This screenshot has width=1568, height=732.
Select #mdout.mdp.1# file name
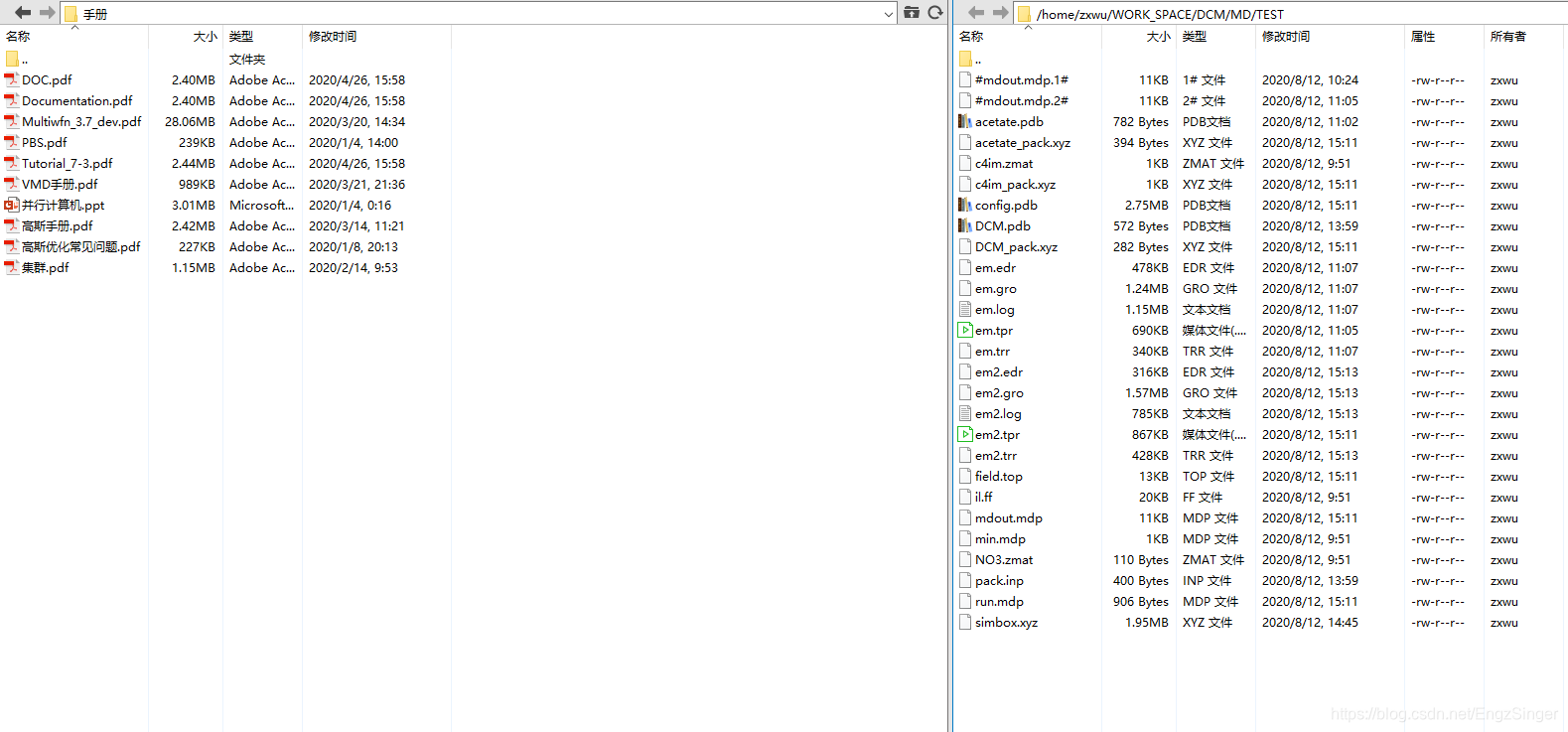click(x=1022, y=79)
